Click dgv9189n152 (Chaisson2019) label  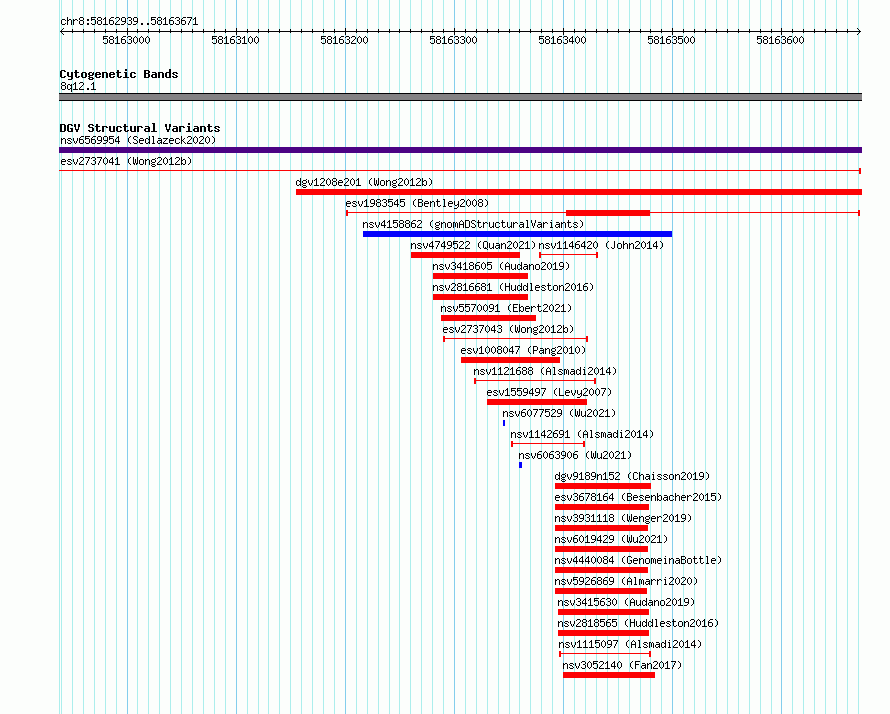click(632, 476)
